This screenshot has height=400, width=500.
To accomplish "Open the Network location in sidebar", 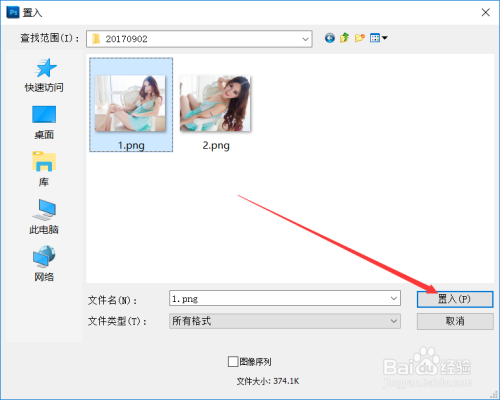I will (44, 264).
